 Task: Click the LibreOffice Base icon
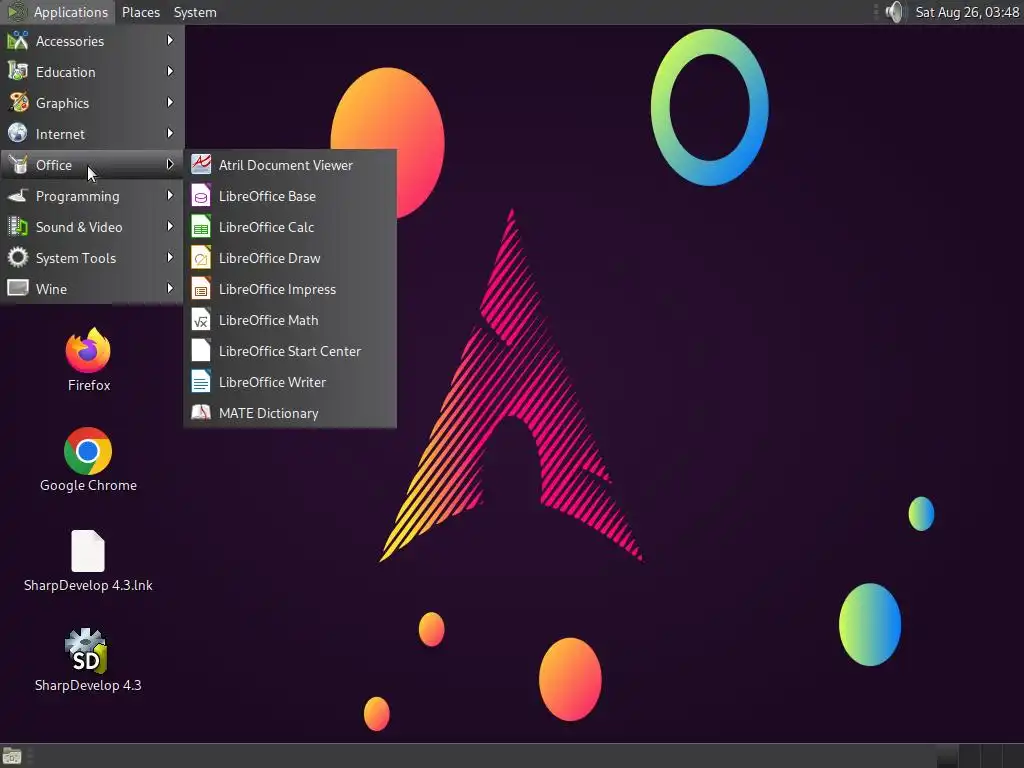click(201, 195)
